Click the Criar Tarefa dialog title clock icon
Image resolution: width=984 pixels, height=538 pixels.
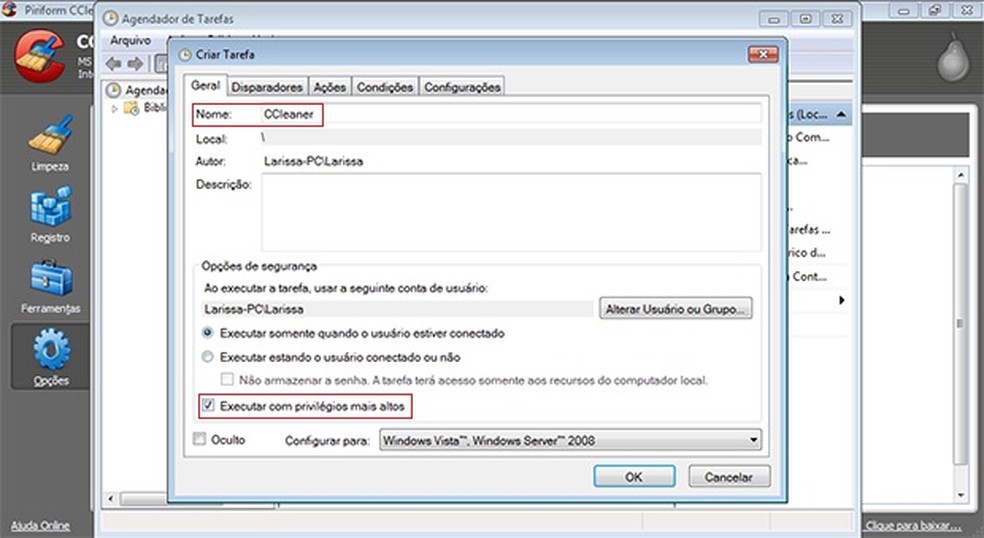pyautogui.click(x=184, y=55)
